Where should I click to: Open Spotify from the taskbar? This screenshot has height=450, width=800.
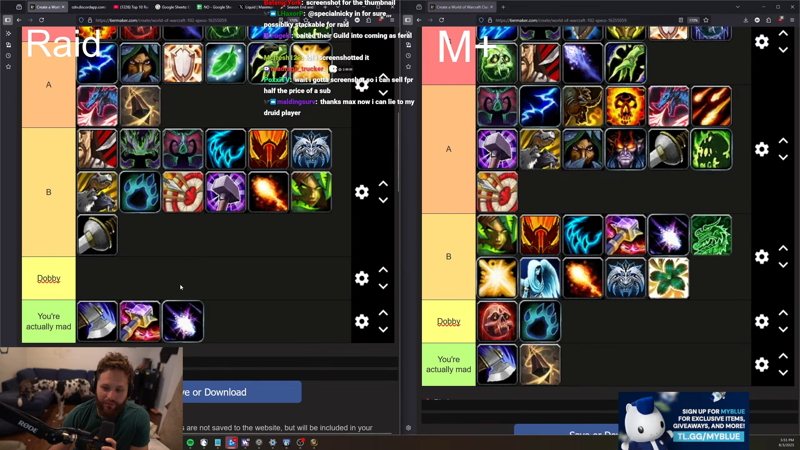[190, 442]
